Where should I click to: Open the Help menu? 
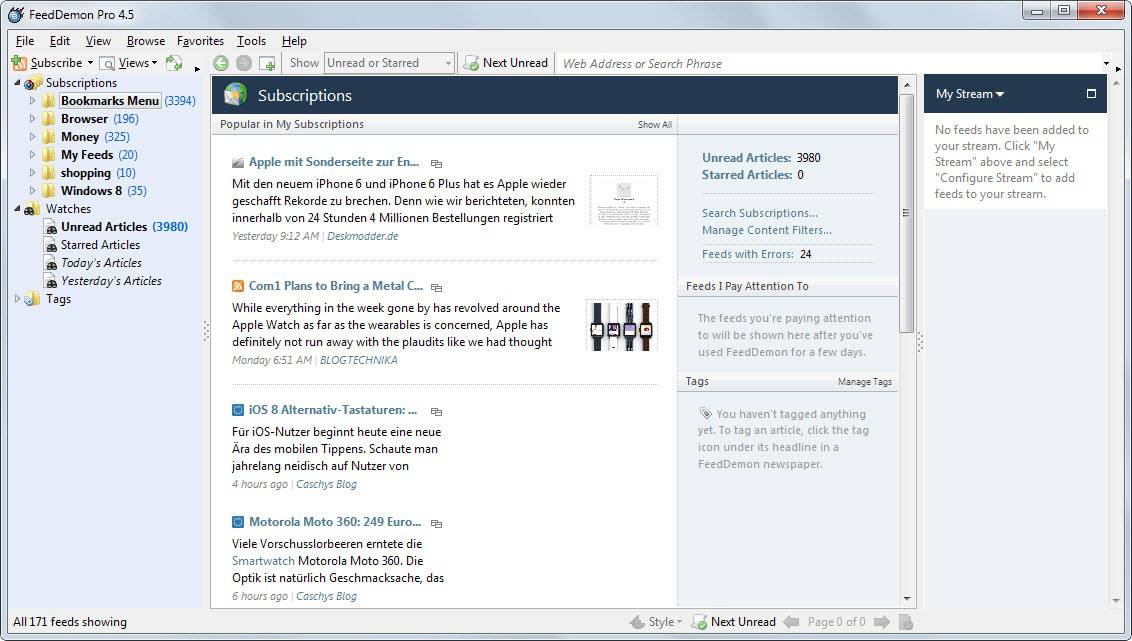click(294, 41)
